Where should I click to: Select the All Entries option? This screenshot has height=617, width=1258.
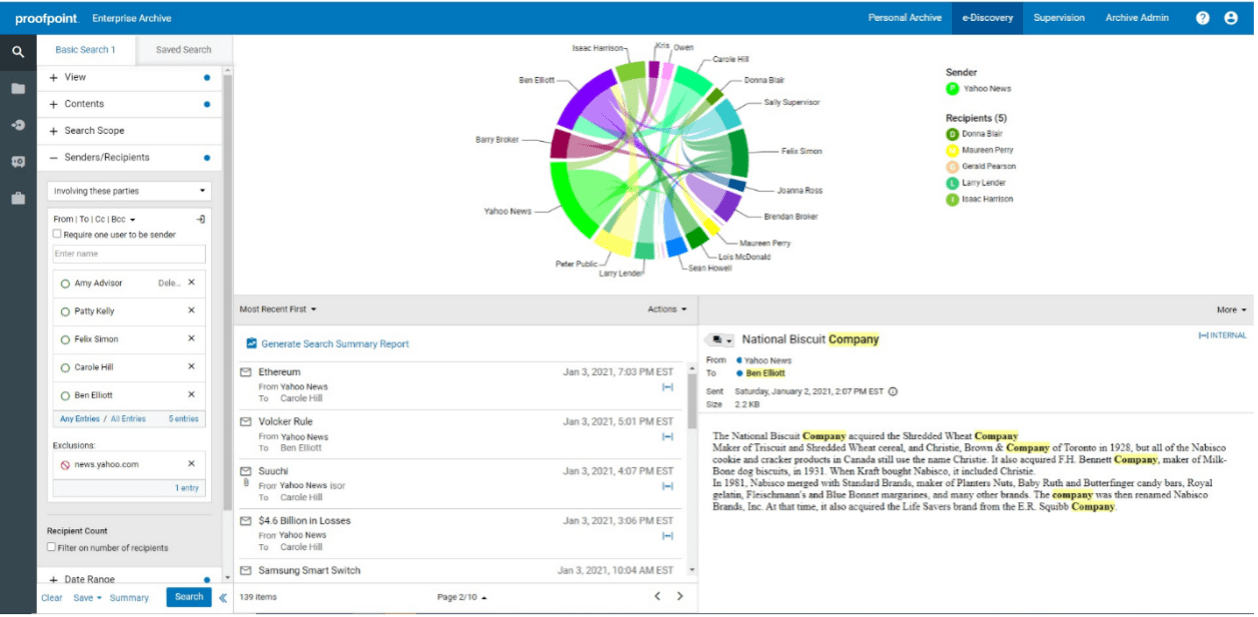[x=128, y=419]
